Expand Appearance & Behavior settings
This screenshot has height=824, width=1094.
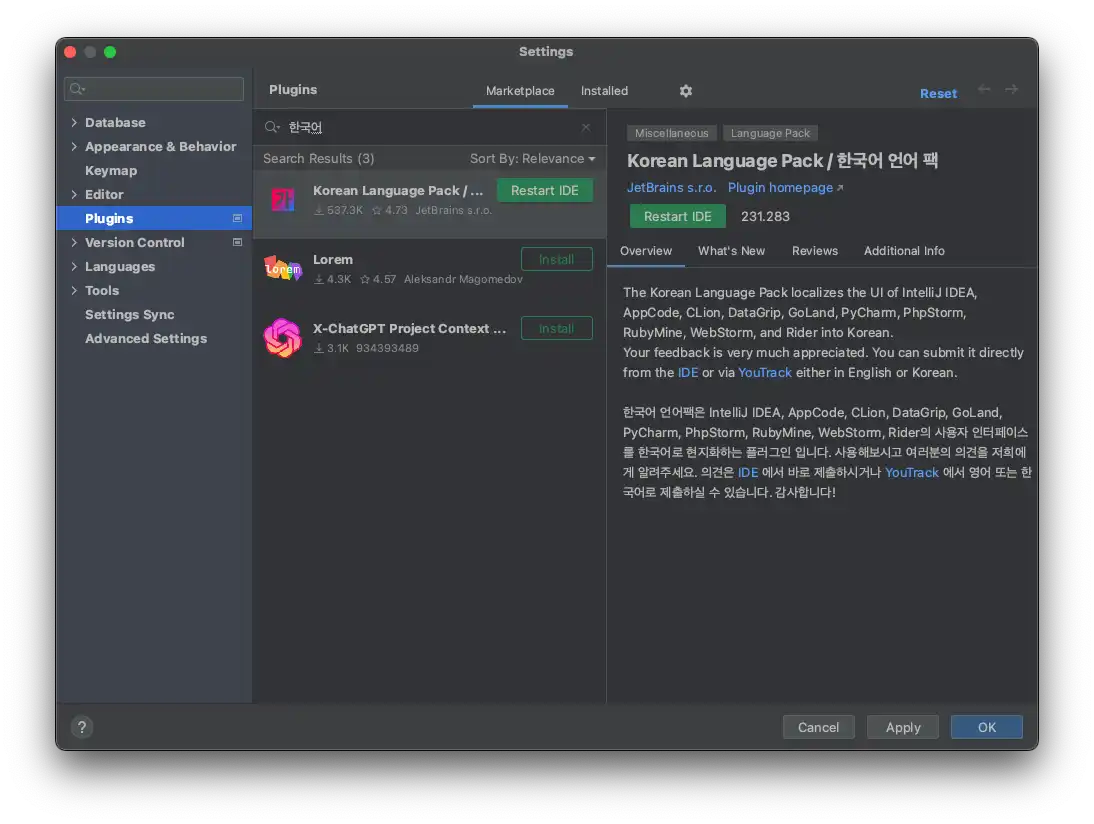[x=74, y=147]
